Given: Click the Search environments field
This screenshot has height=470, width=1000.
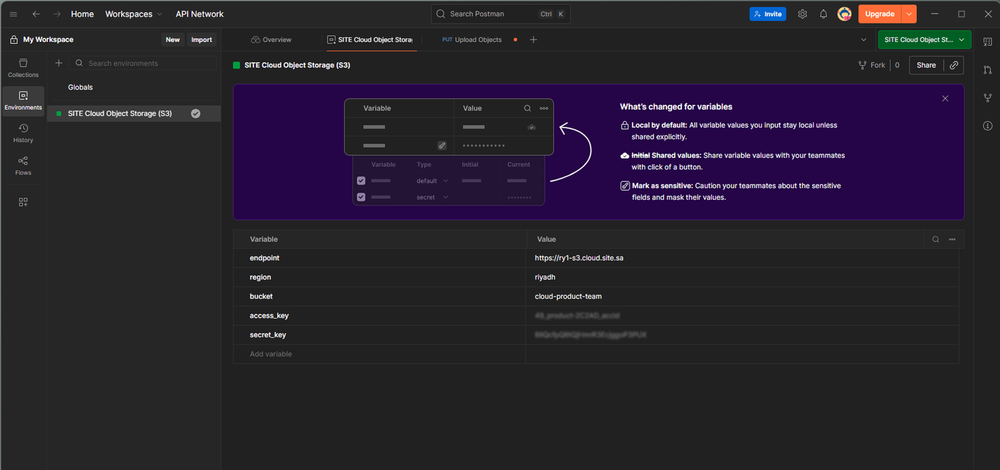Looking at the screenshot, I should coord(142,63).
